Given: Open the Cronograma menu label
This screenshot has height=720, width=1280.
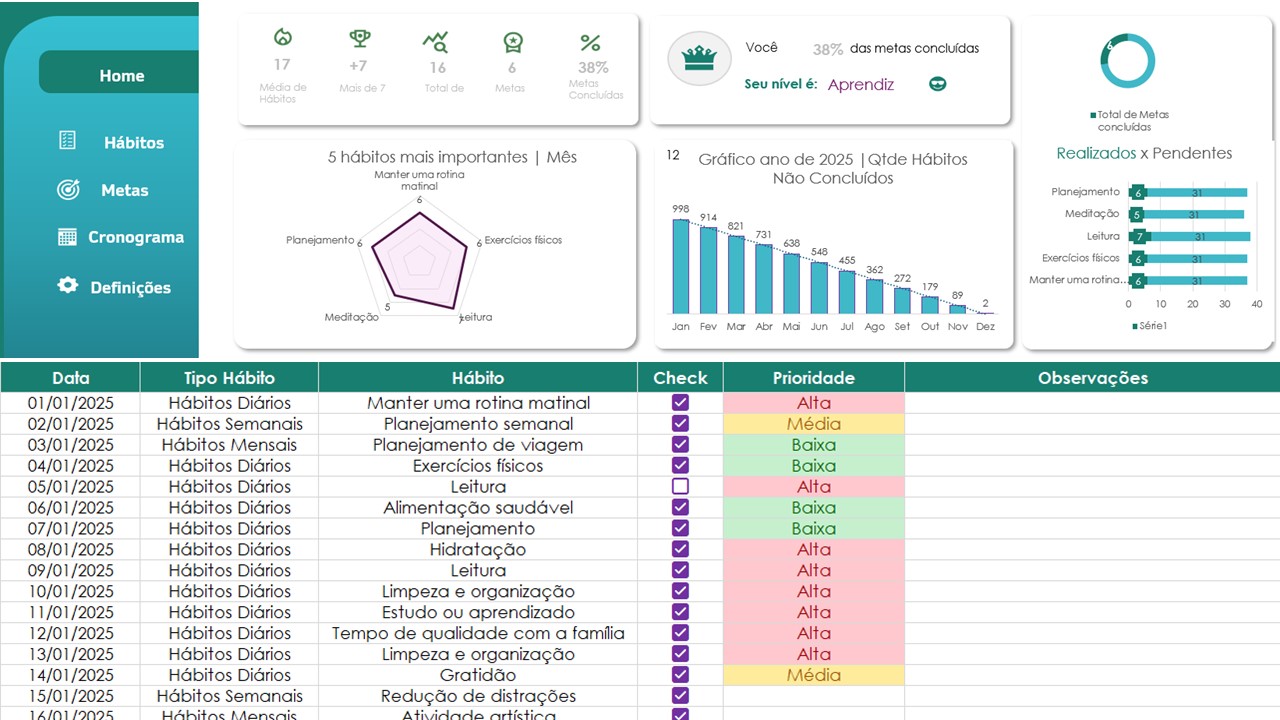Looking at the screenshot, I should tap(136, 237).
